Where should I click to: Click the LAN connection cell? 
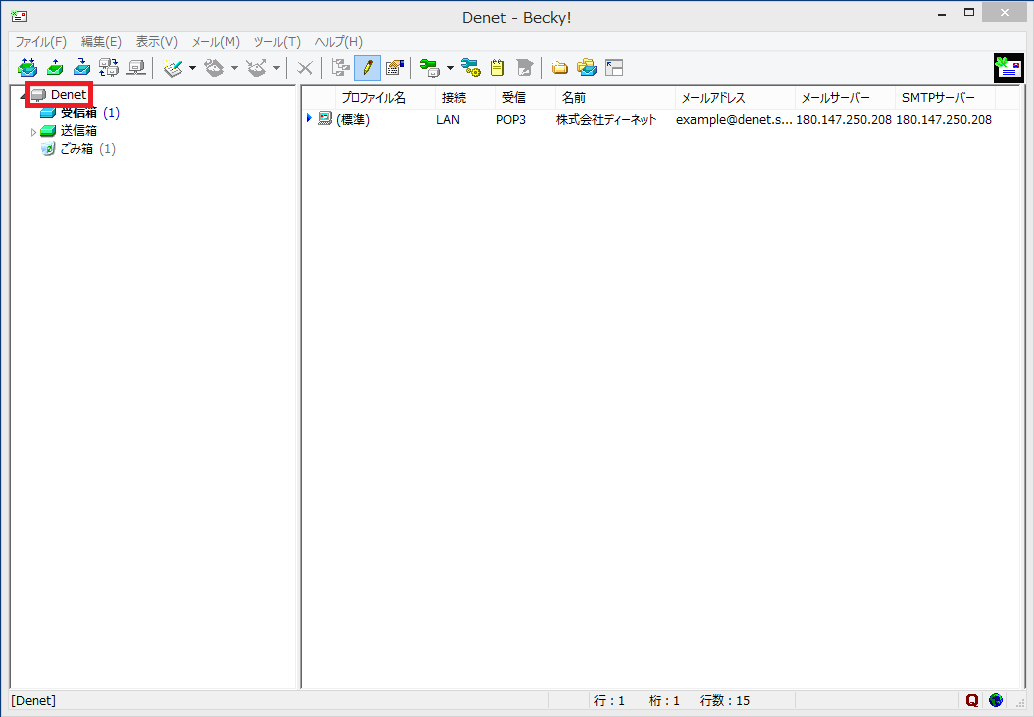pos(448,119)
